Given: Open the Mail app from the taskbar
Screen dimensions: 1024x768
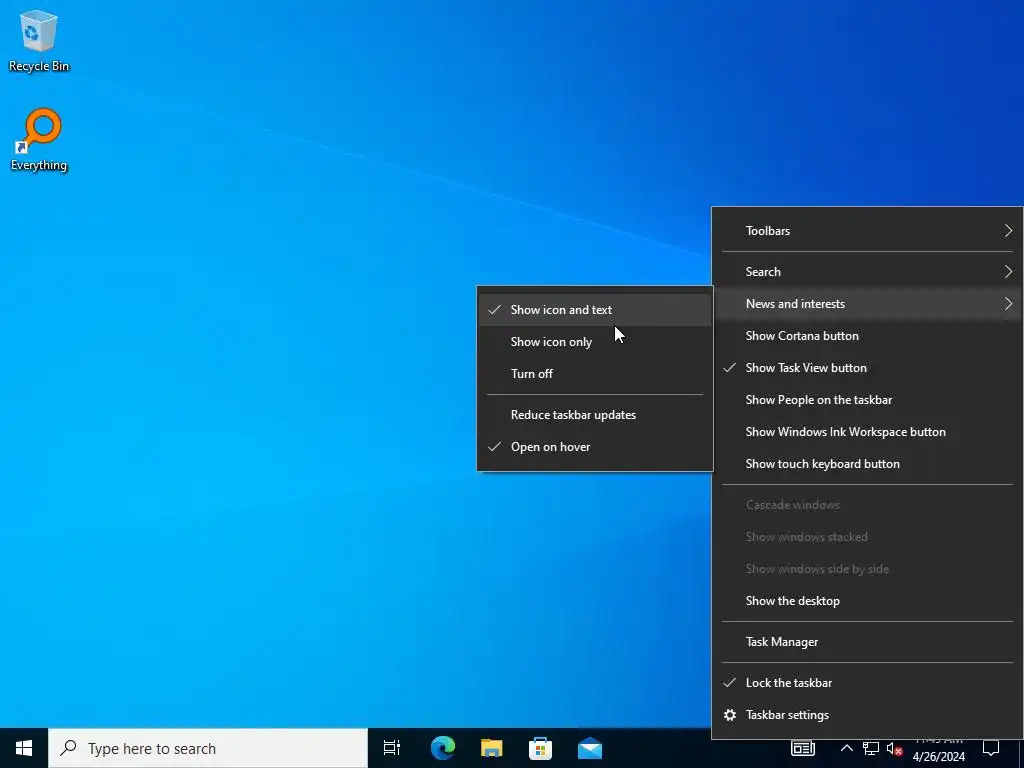Looking at the screenshot, I should [x=590, y=748].
